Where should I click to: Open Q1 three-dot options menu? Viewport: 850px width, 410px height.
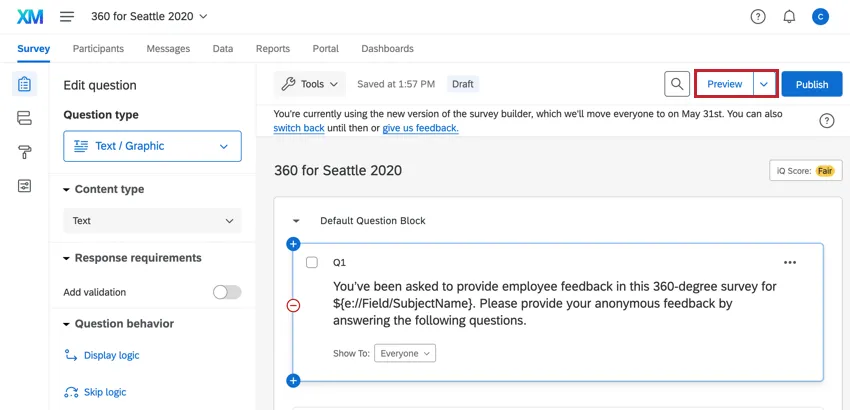coord(790,262)
